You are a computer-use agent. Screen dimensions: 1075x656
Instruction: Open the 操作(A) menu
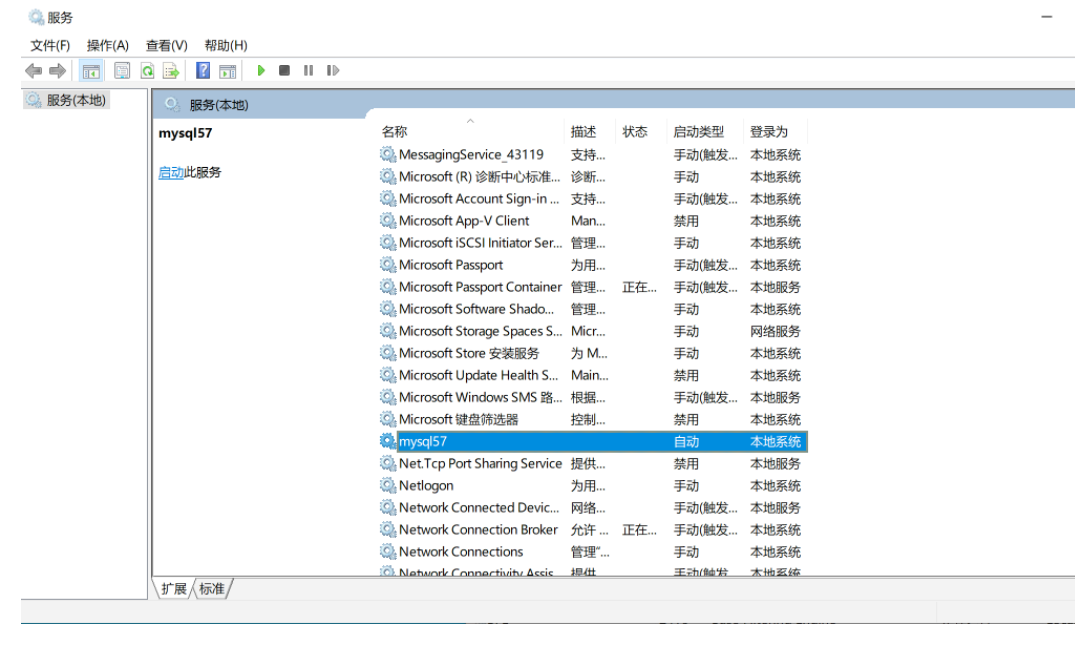pyautogui.click(x=108, y=45)
